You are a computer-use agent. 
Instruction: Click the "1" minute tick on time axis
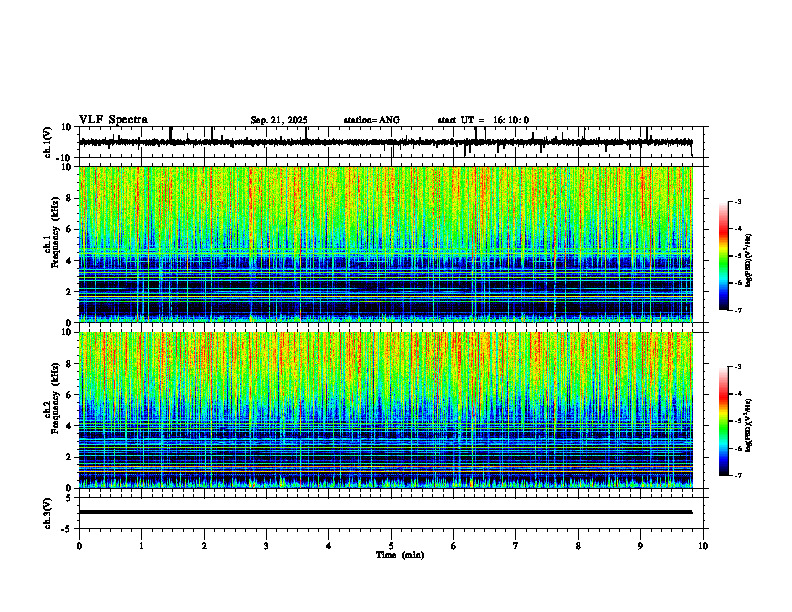[x=141, y=546]
